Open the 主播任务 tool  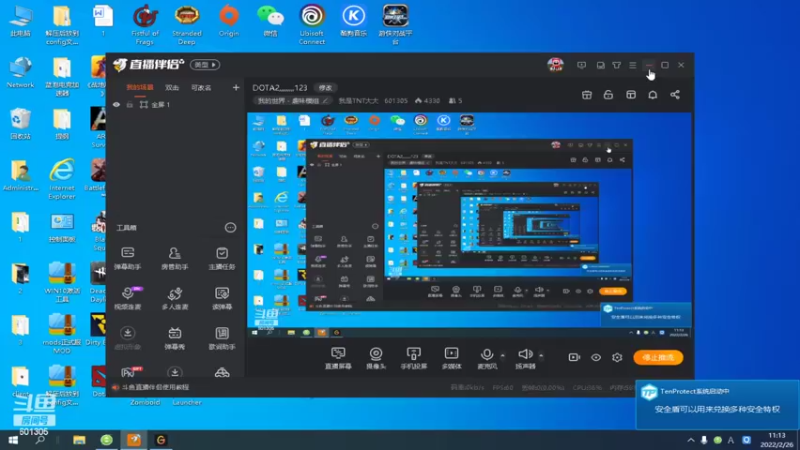pyautogui.click(x=222, y=258)
